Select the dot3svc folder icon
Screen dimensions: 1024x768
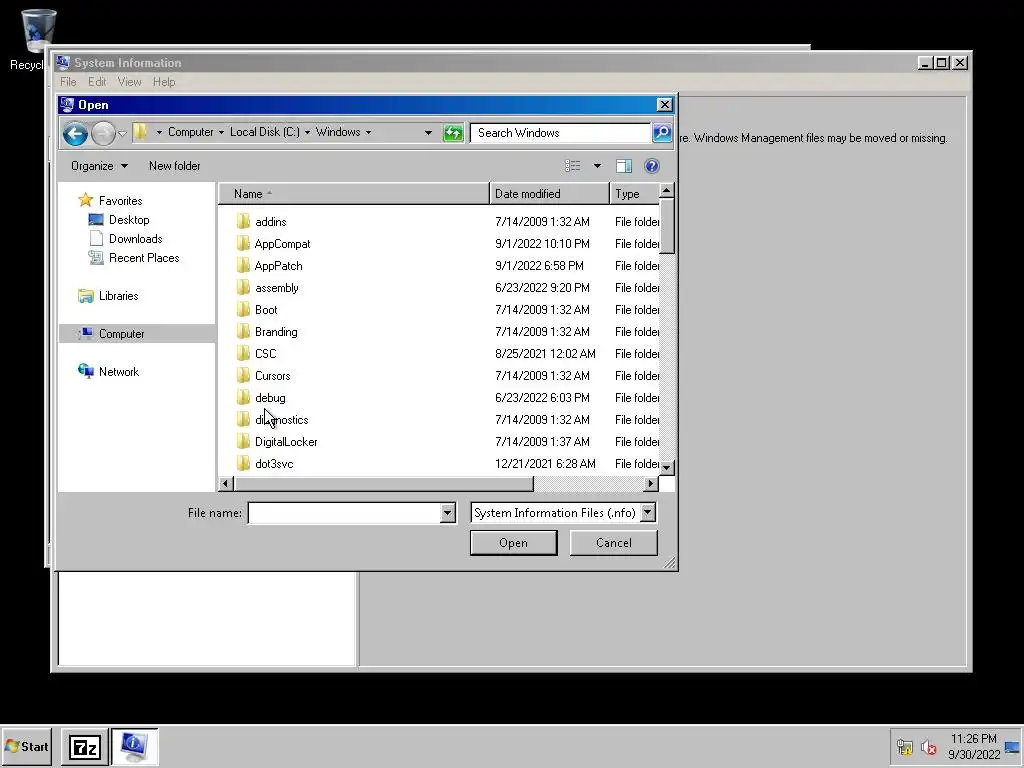click(243, 464)
